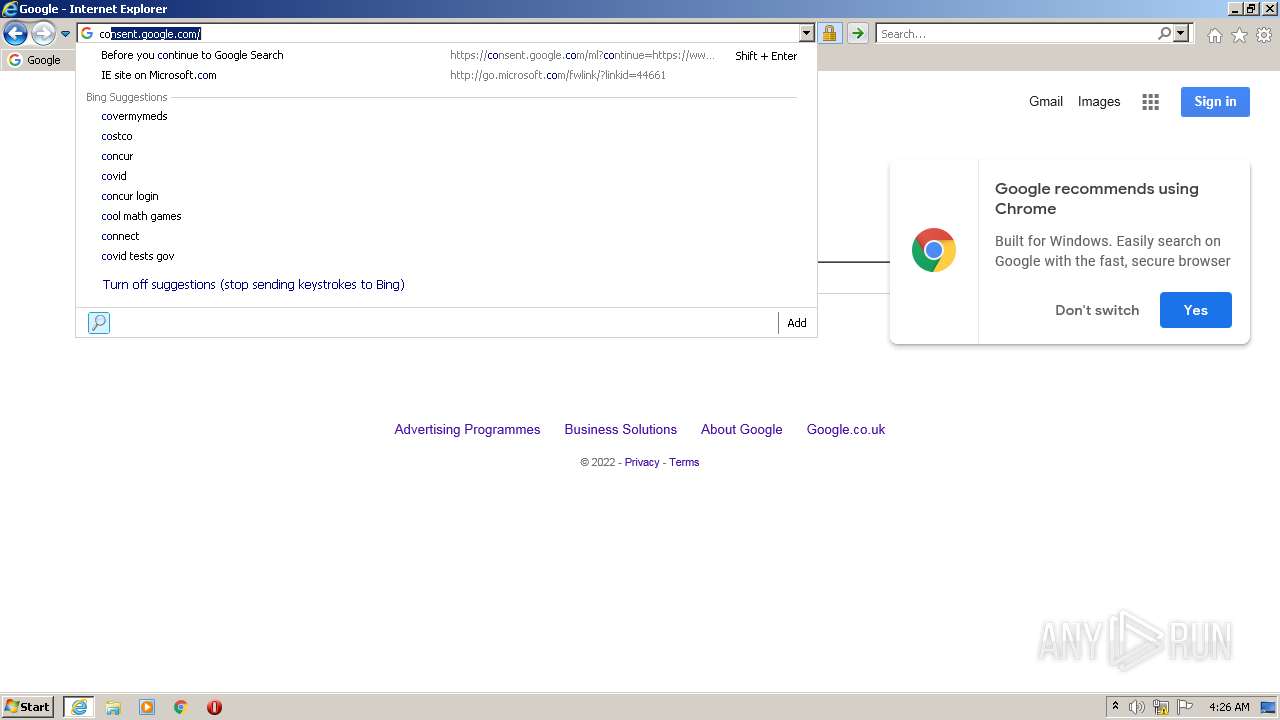Select the 'covid tests gov' suggestion
The width and height of the screenshot is (1280, 720).
[x=138, y=256]
